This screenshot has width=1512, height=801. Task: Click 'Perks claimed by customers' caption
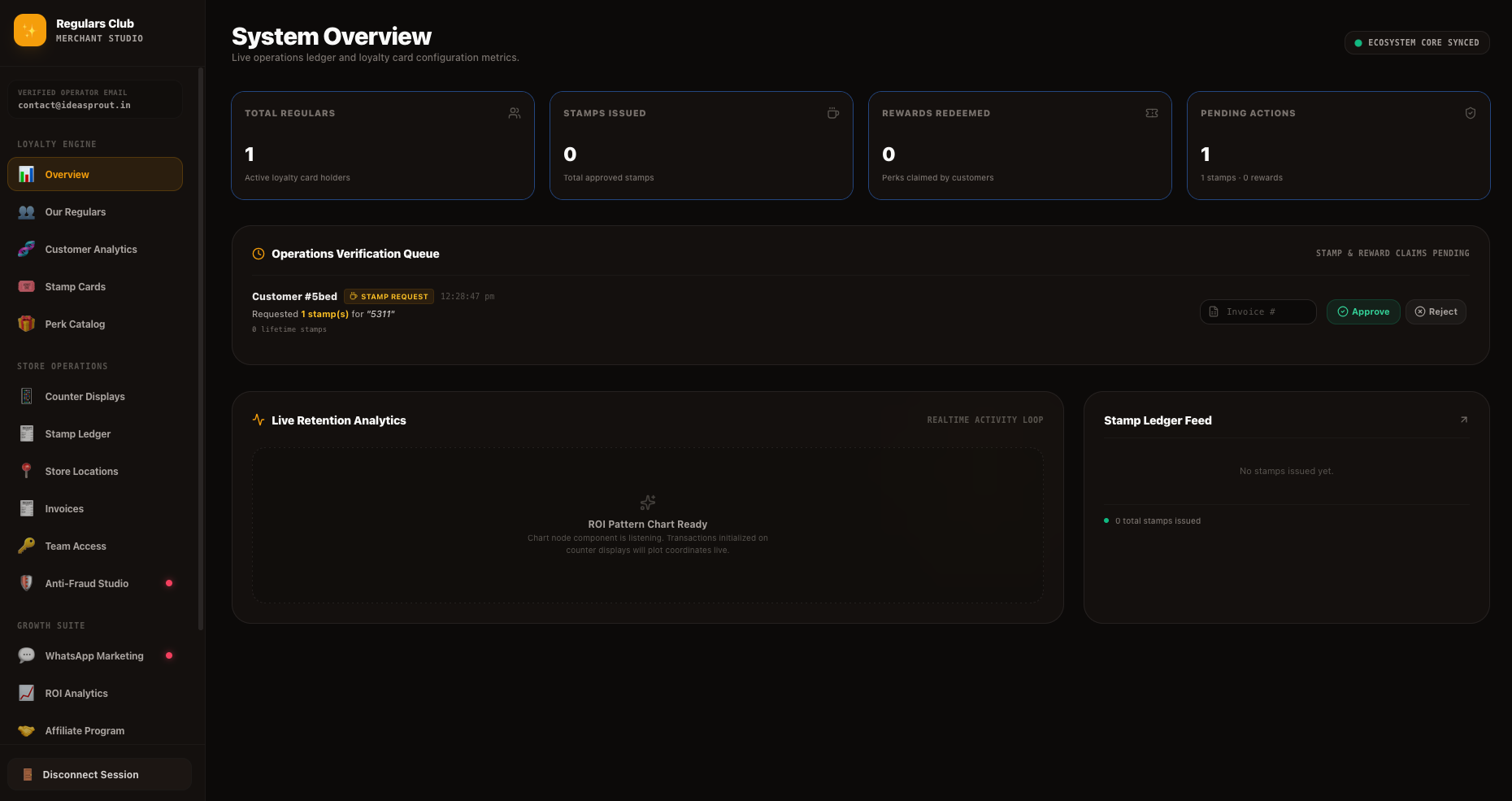pos(937,177)
